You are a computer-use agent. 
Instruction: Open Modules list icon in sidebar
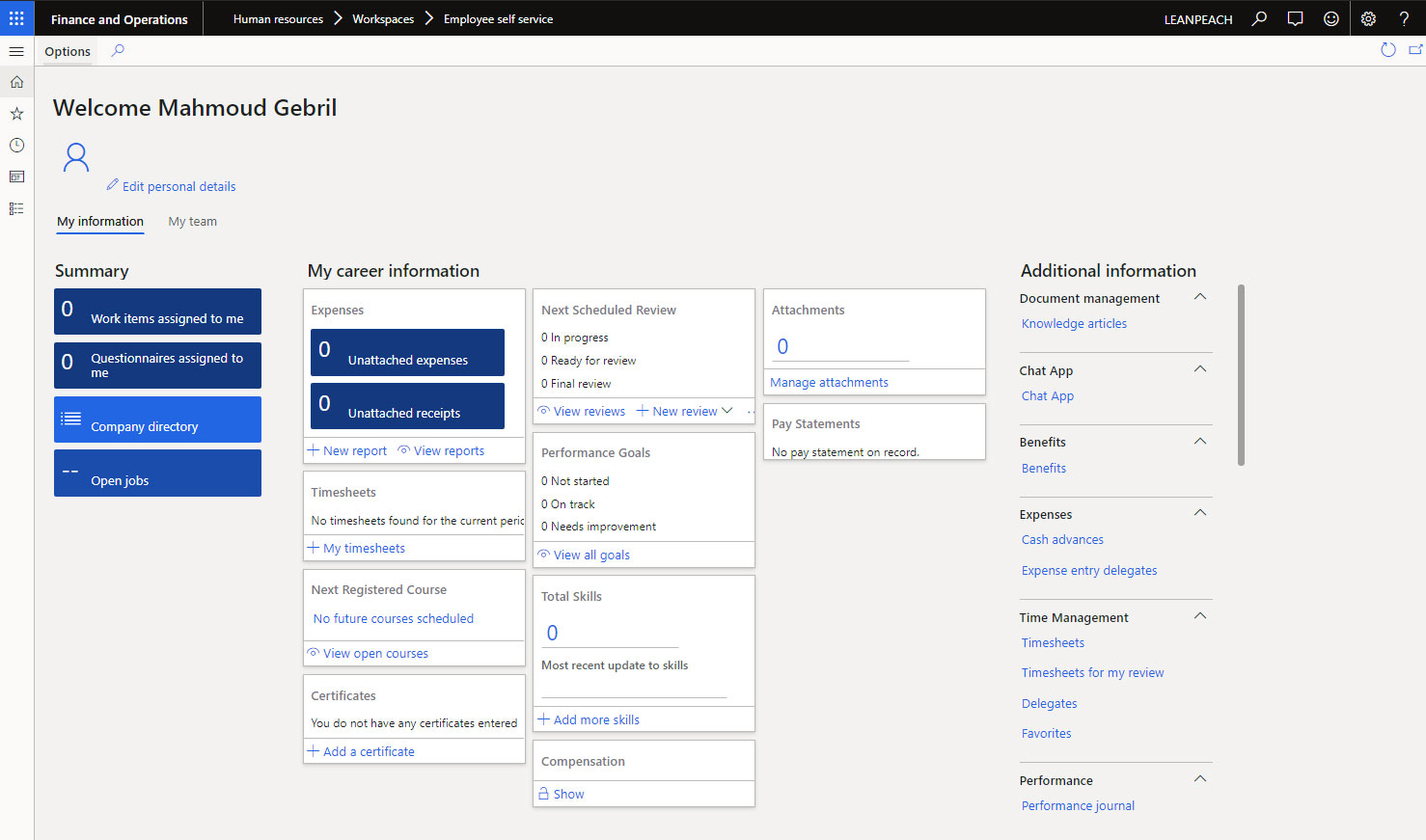click(16, 209)
